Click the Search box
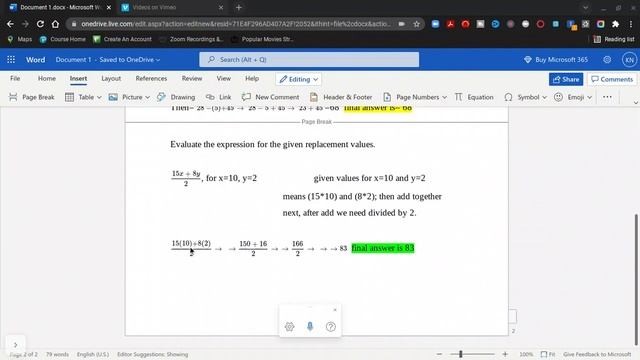Image resolution: width=640 pixels, height=360 pixels. pyautogui.click(x=309, y=60)
